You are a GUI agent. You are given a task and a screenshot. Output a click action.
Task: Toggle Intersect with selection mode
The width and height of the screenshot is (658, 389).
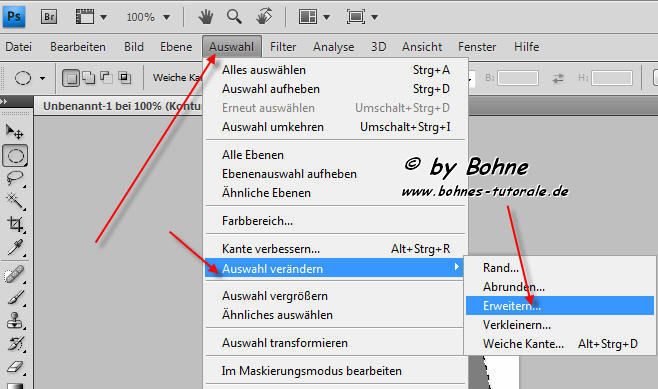(x=125, y=77)
